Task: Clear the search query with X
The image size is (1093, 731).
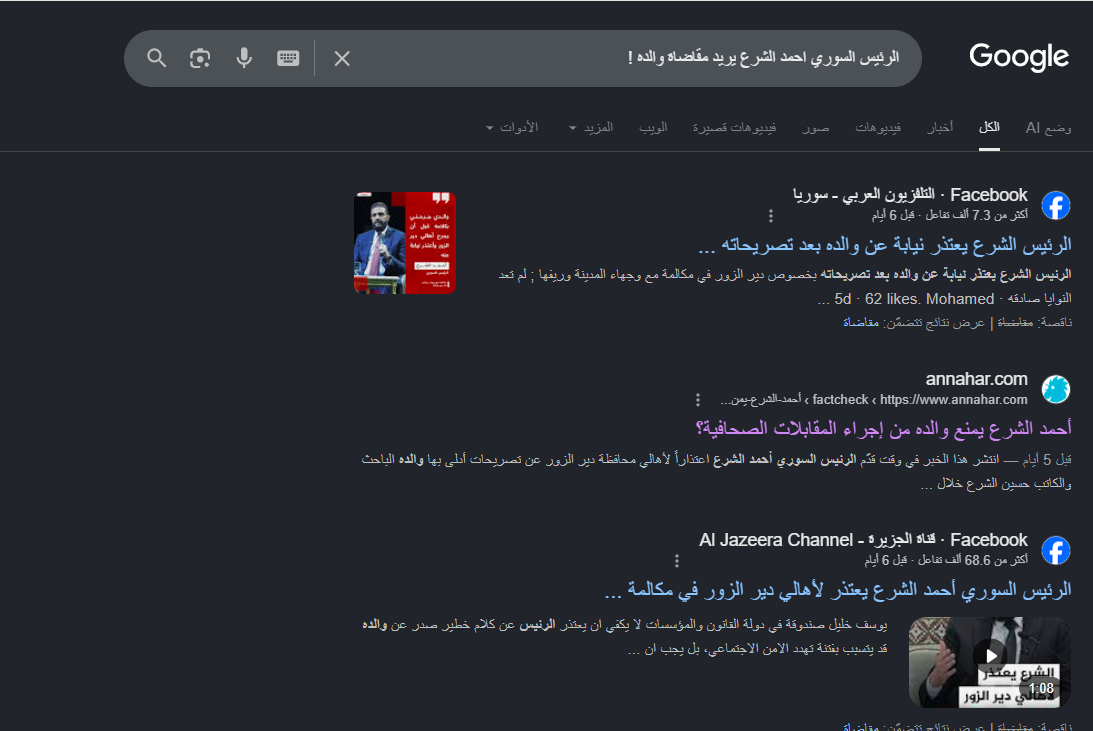Action: coord(342,59)
